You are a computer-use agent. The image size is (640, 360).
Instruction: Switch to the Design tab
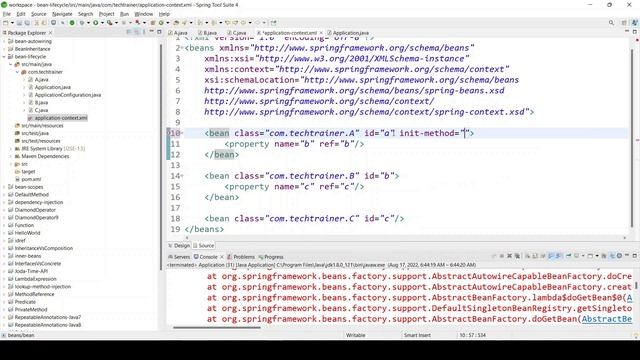tap(179, 246)
